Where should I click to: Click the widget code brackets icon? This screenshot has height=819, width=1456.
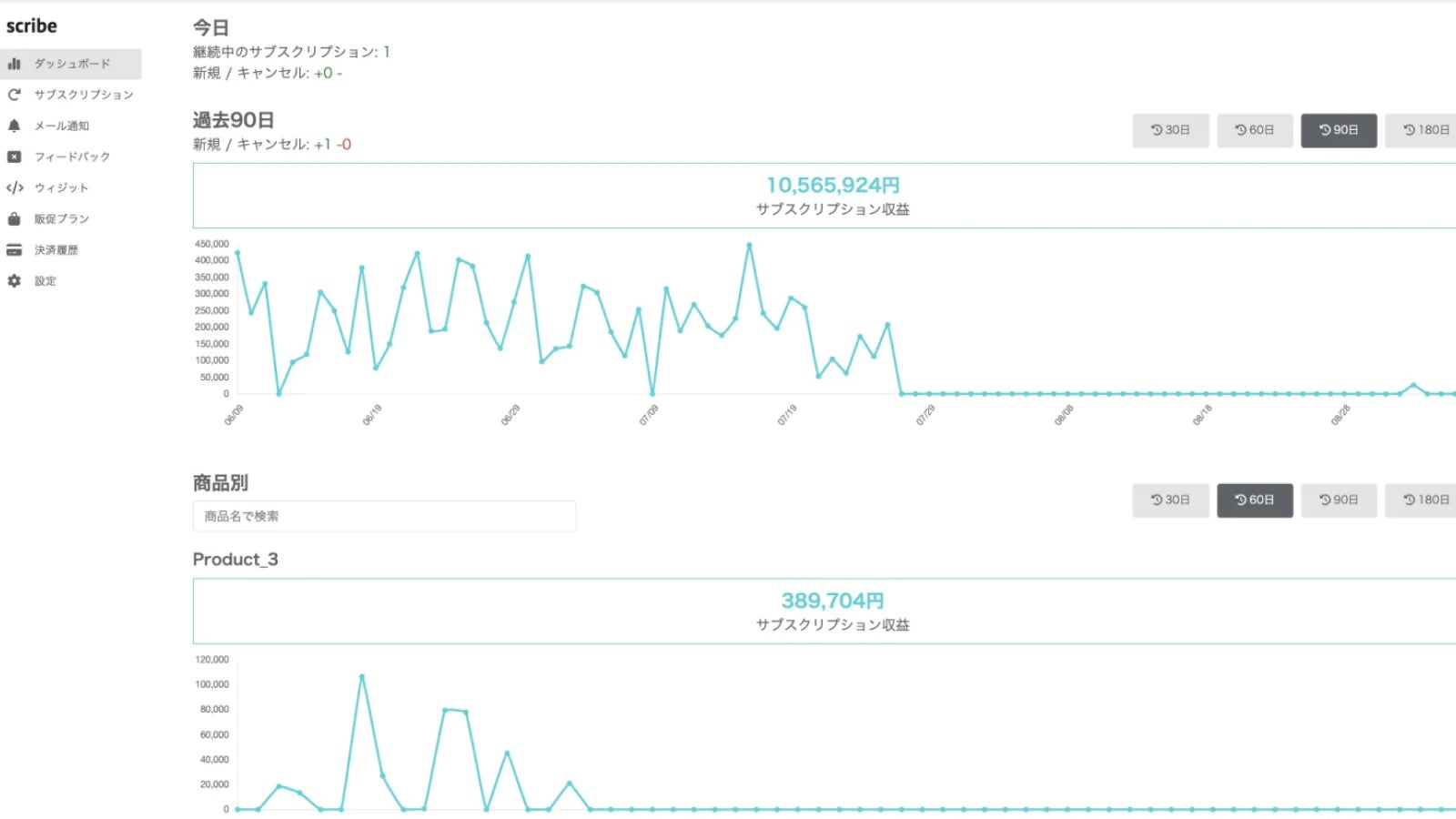coord(15,187)
